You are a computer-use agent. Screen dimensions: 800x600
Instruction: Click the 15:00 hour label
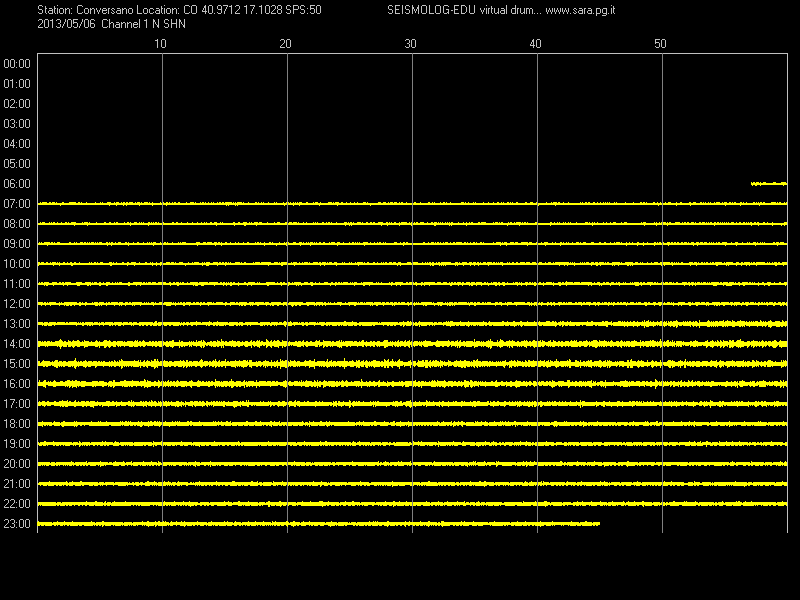17,364
